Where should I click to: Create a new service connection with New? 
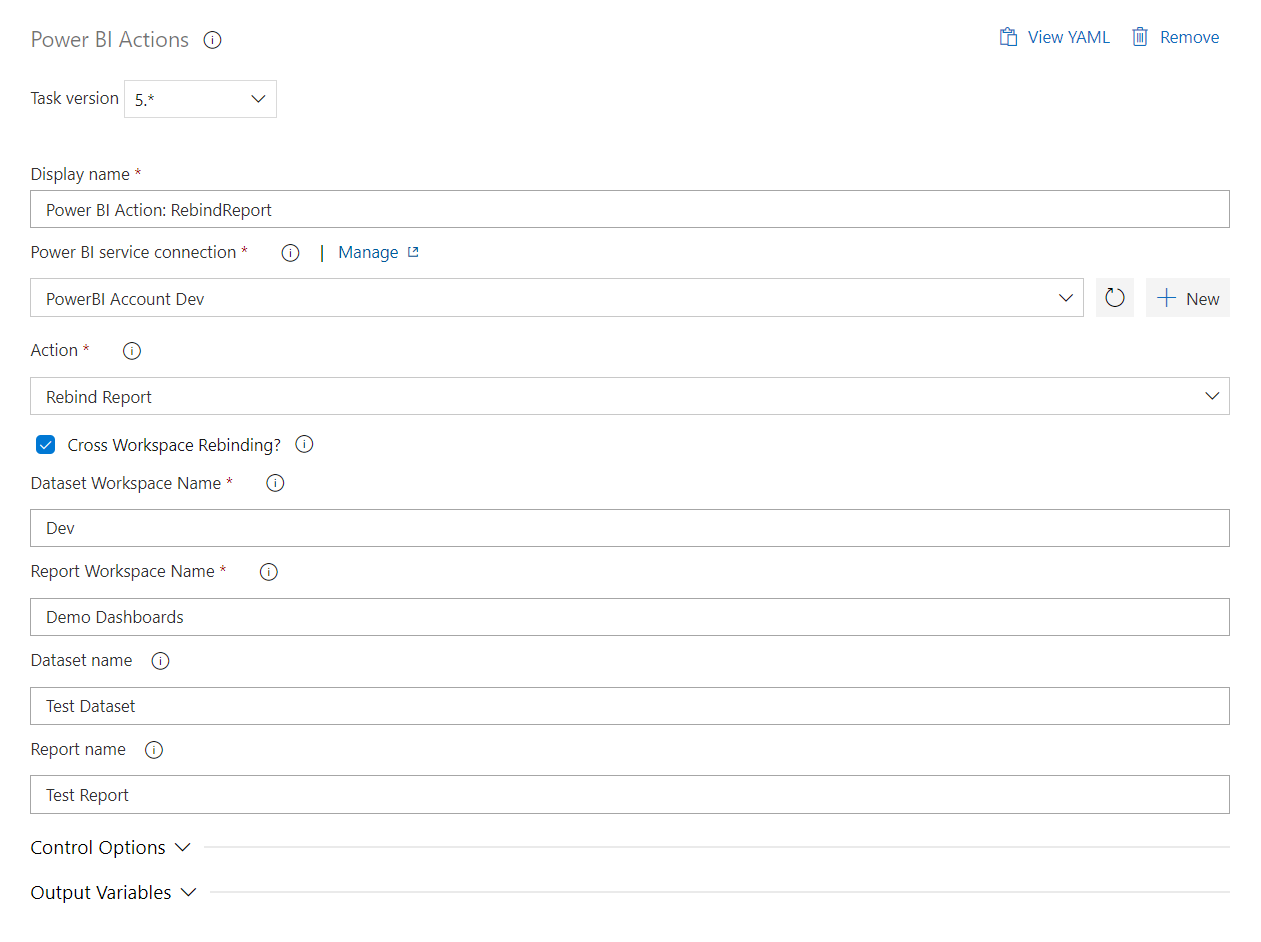pos(1187,297)
